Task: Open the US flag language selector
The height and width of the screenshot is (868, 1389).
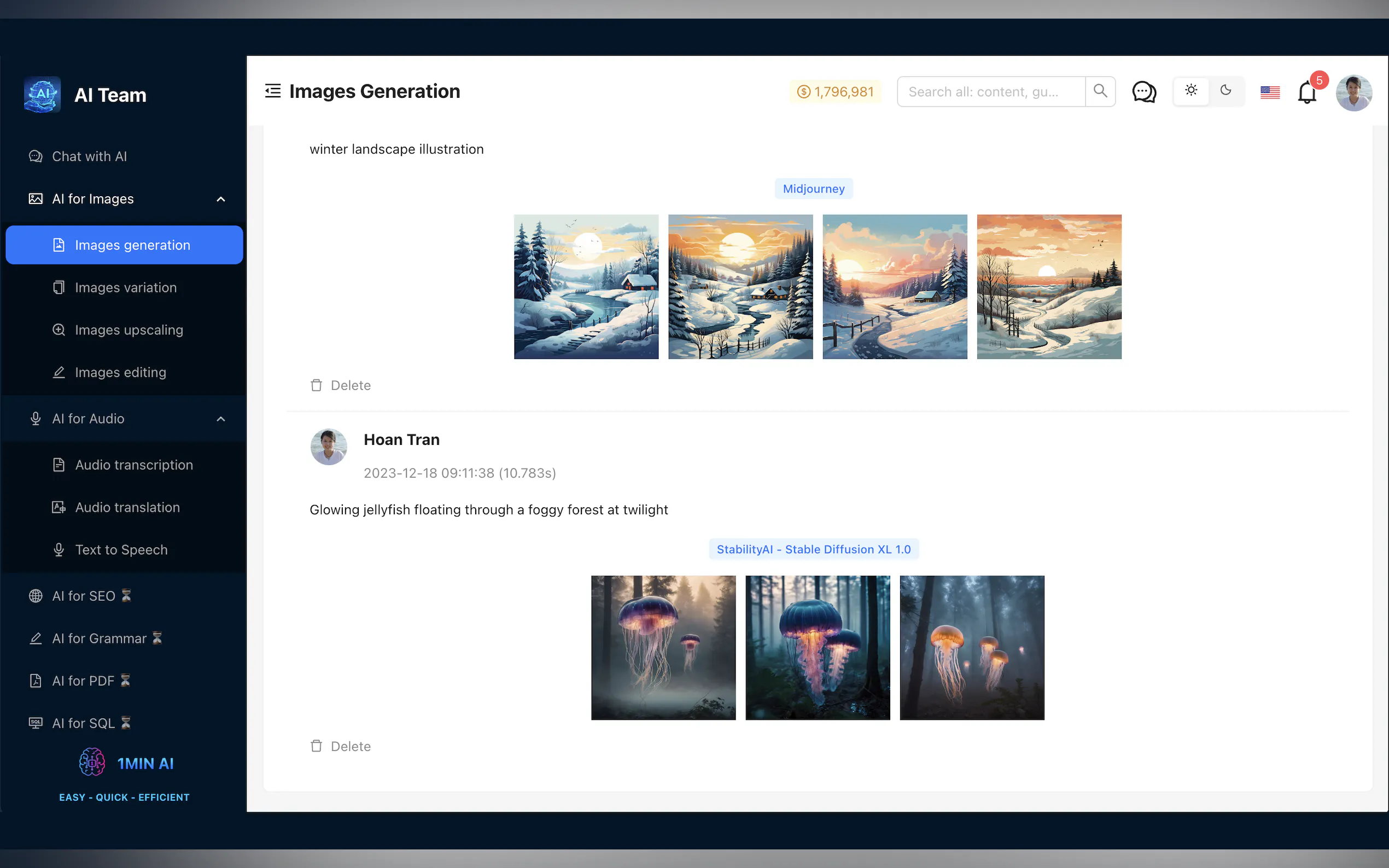Action: [1270, 92]
